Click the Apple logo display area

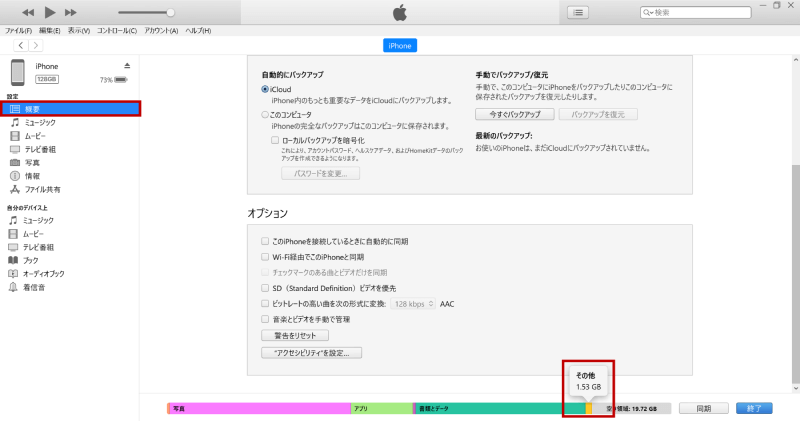click(400, 12)
